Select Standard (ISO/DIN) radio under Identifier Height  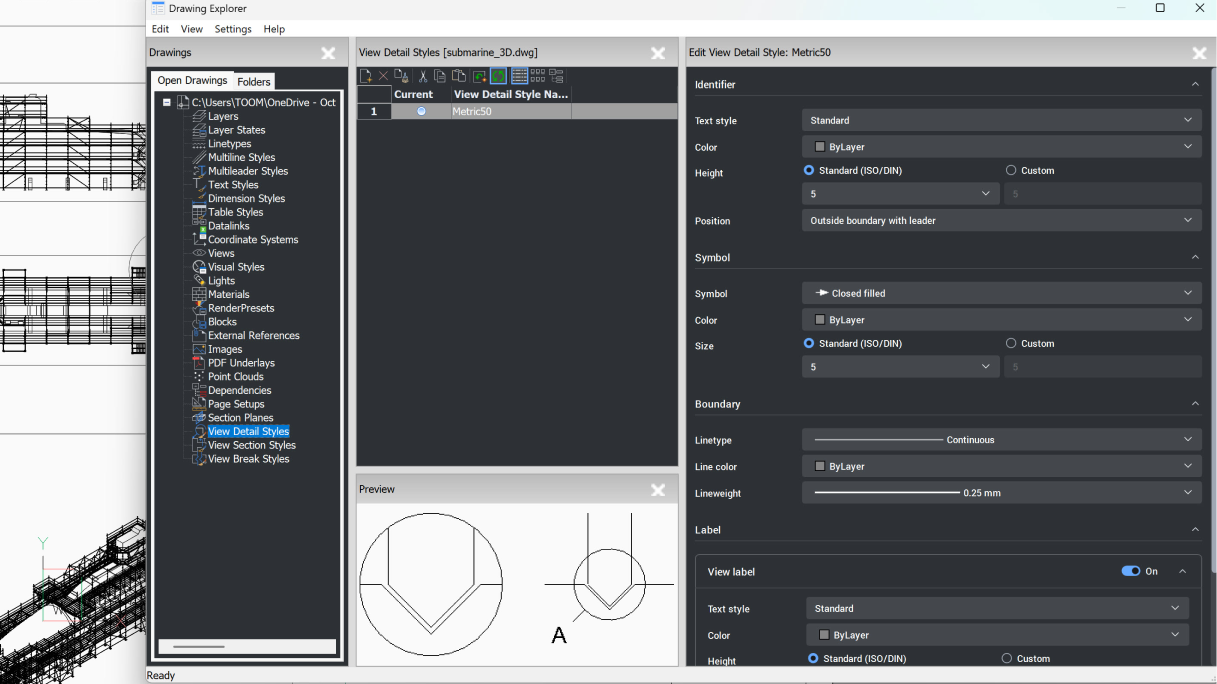pyautogui.click(x=809, y=171)
